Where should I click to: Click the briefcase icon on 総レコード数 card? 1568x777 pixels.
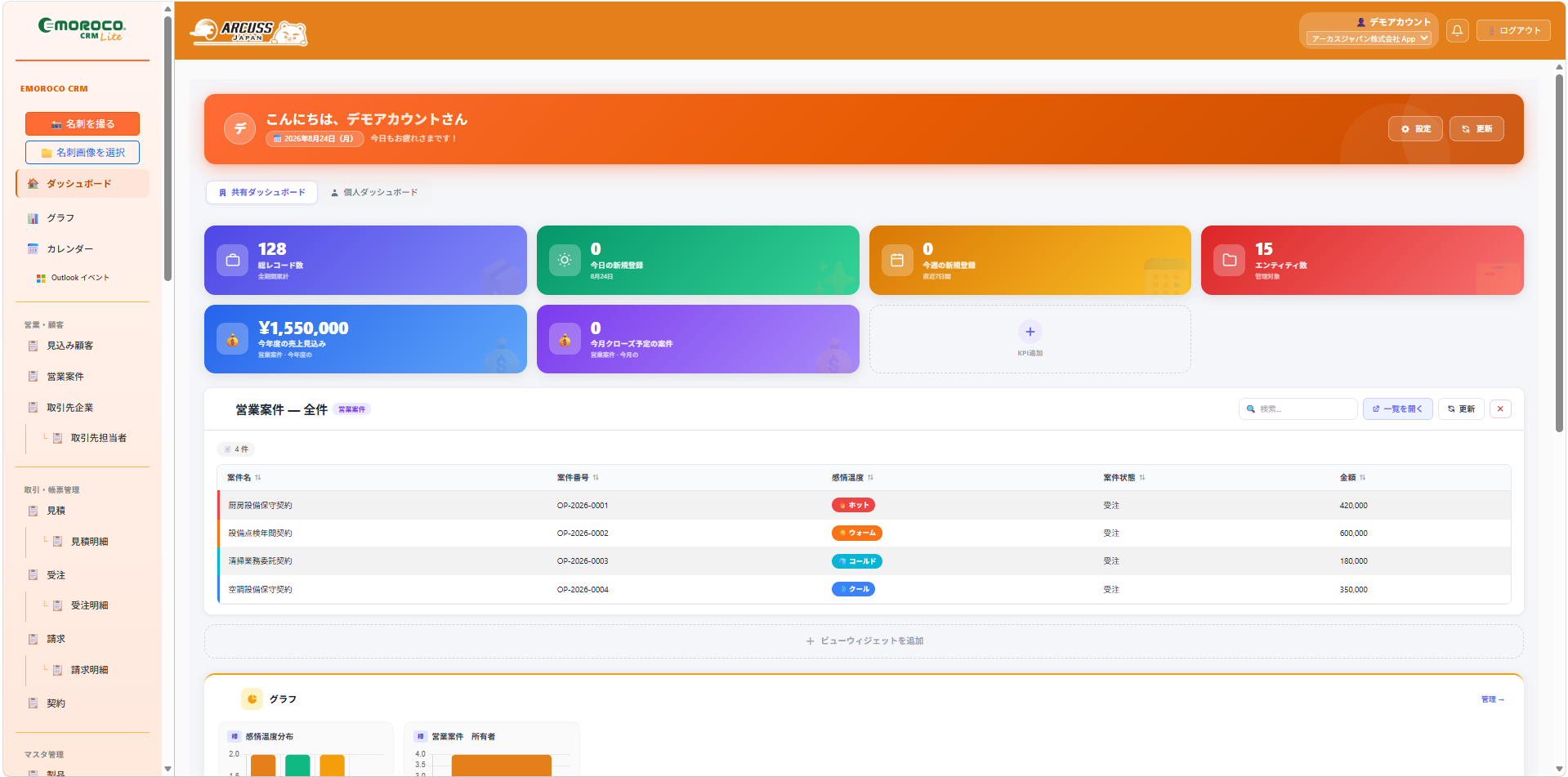(233, 260)
